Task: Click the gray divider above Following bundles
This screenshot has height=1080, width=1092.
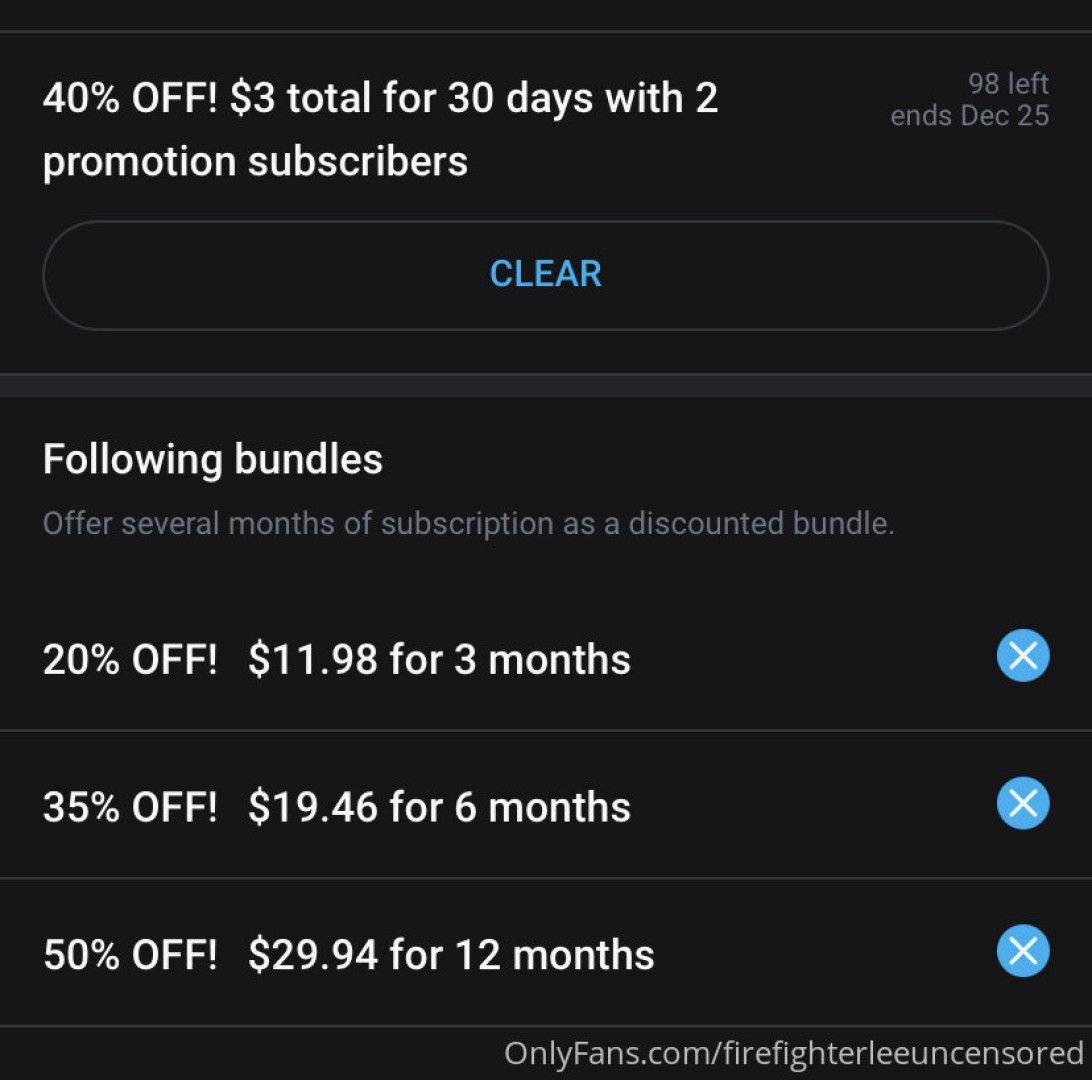Action: point(546,386)
